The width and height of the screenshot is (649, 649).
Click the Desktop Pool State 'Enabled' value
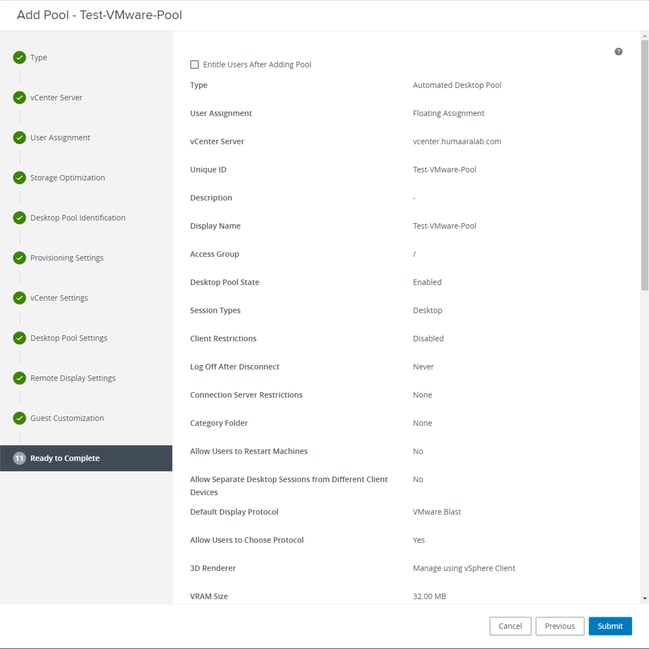[427, 282]
